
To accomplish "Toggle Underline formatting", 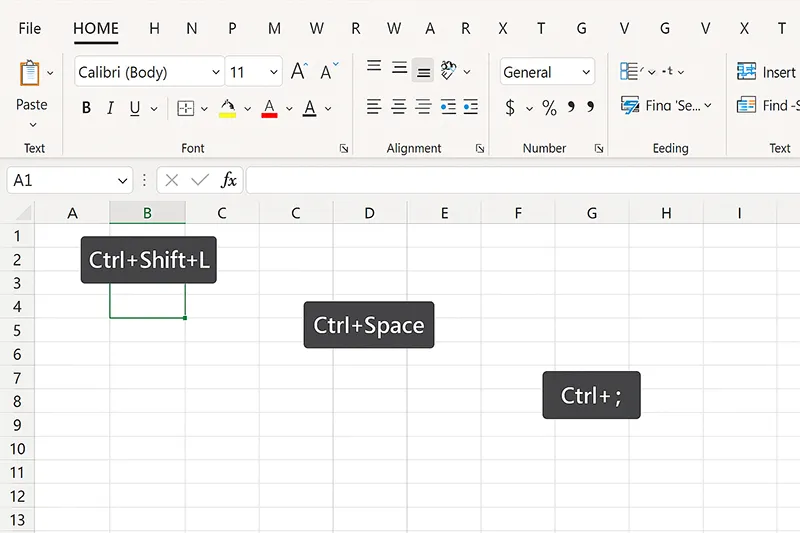I will point(135,108).
